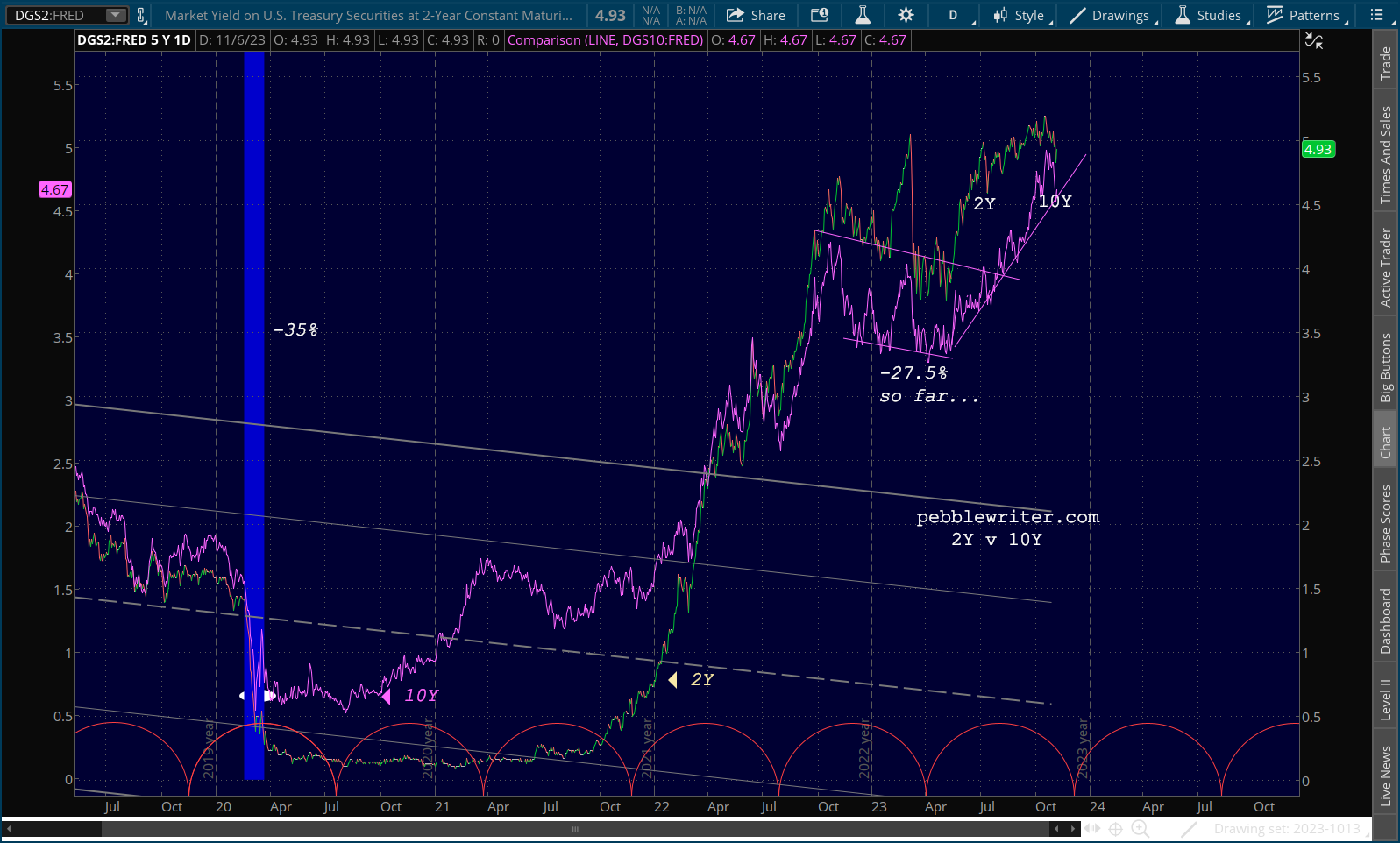Open the chart info card icon
This screenshot has width=1400, height=843.
point(819,15)
